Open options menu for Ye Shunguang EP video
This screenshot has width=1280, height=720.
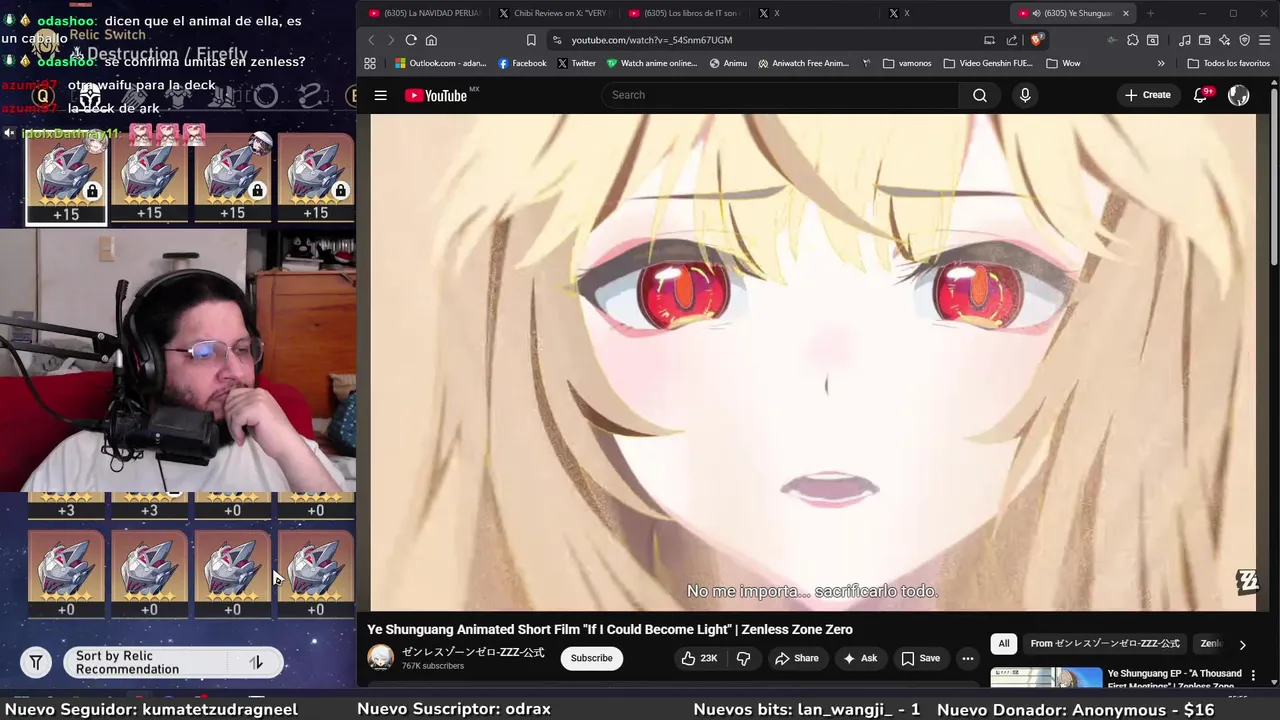(1253, 676)
